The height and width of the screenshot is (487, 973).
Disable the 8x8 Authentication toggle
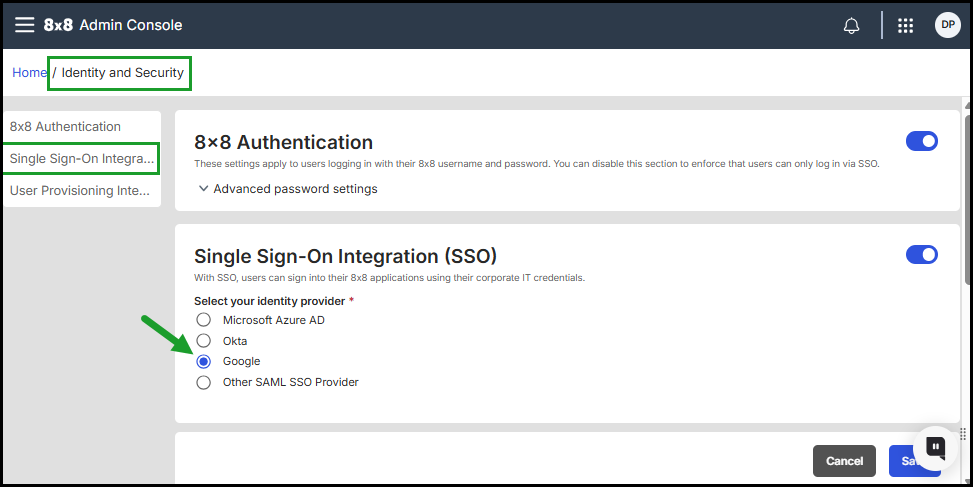921,141
